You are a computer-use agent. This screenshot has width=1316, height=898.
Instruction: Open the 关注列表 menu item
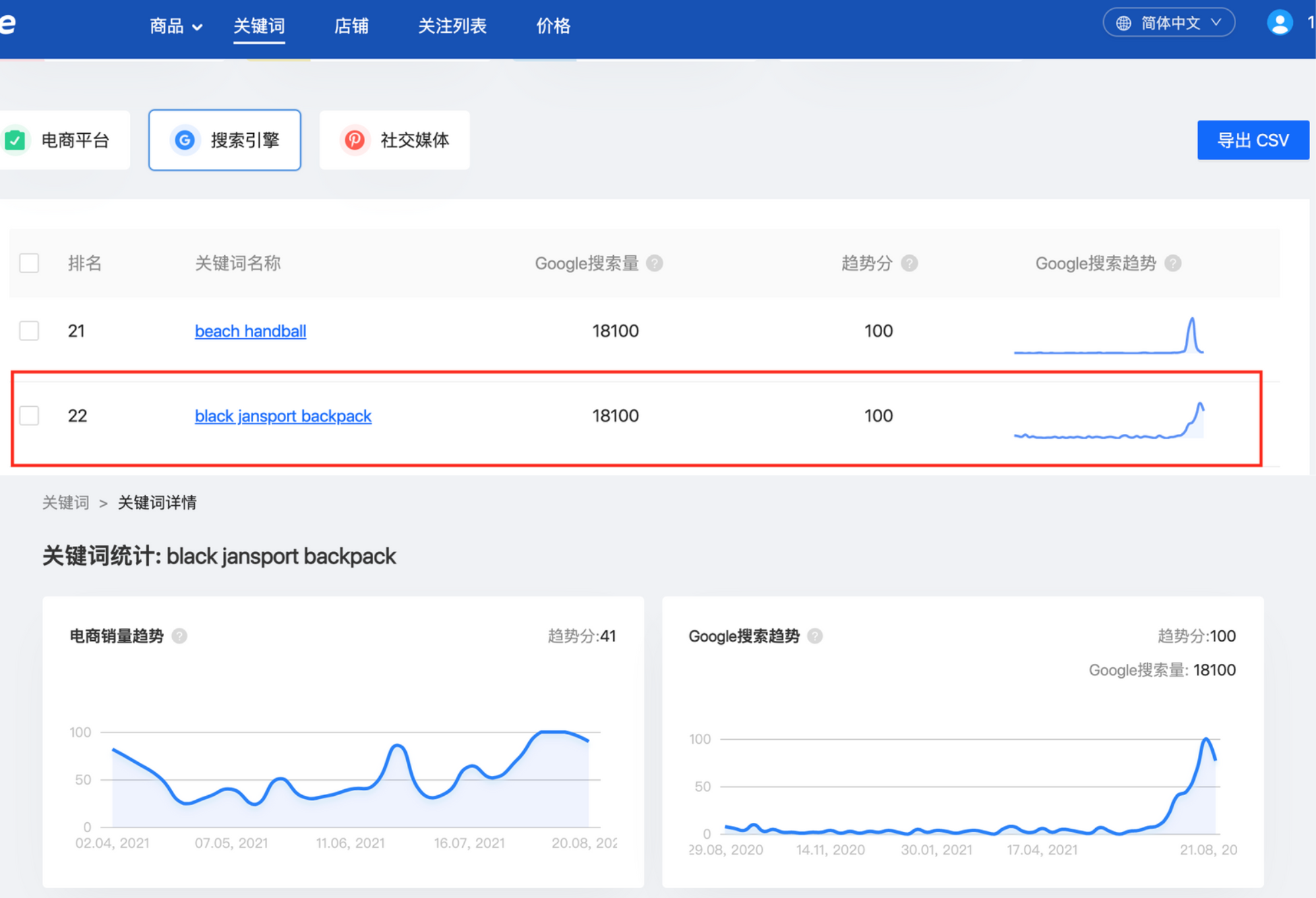[452, 26]
